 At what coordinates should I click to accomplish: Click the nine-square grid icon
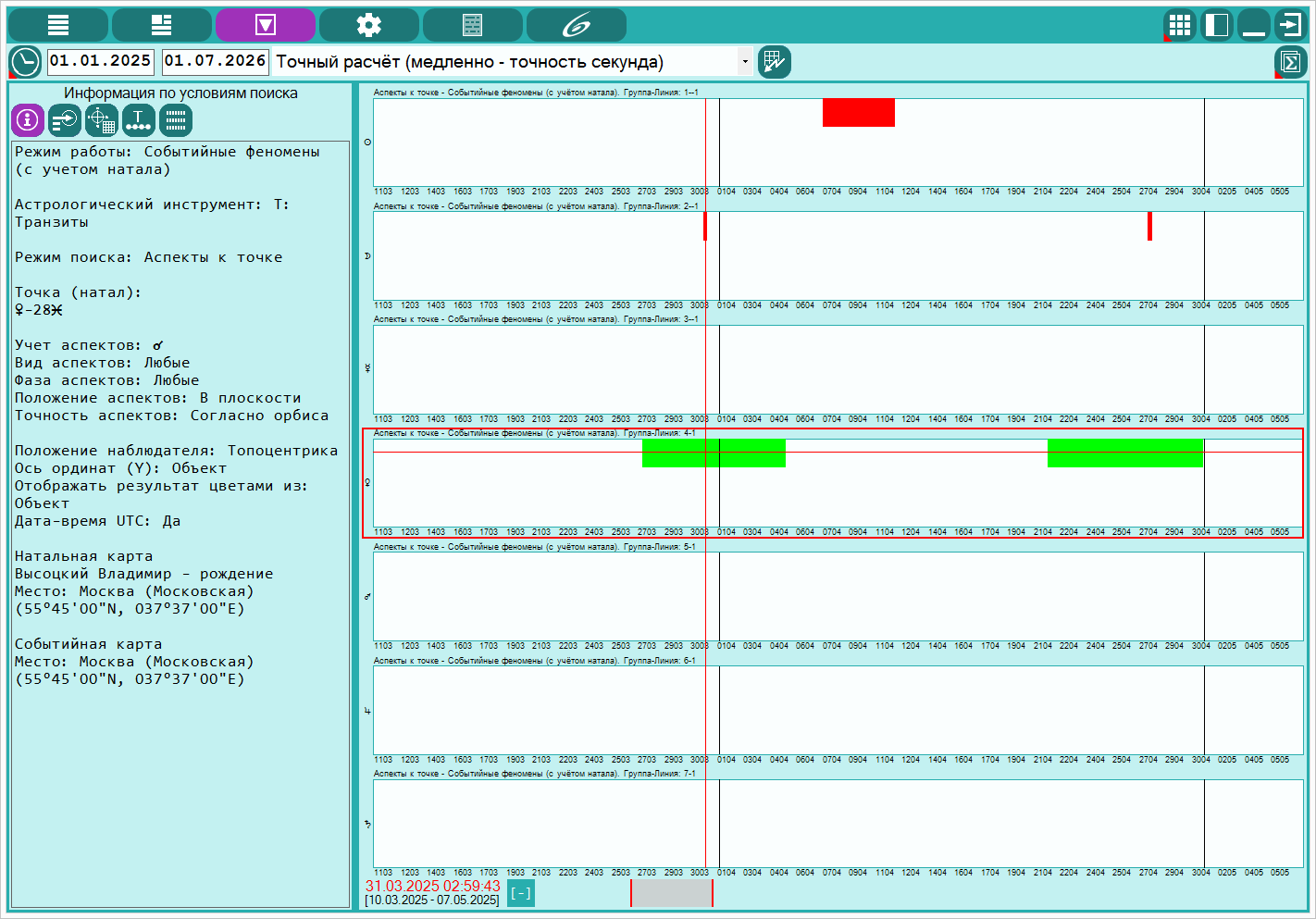click(x=1180, y=25)
